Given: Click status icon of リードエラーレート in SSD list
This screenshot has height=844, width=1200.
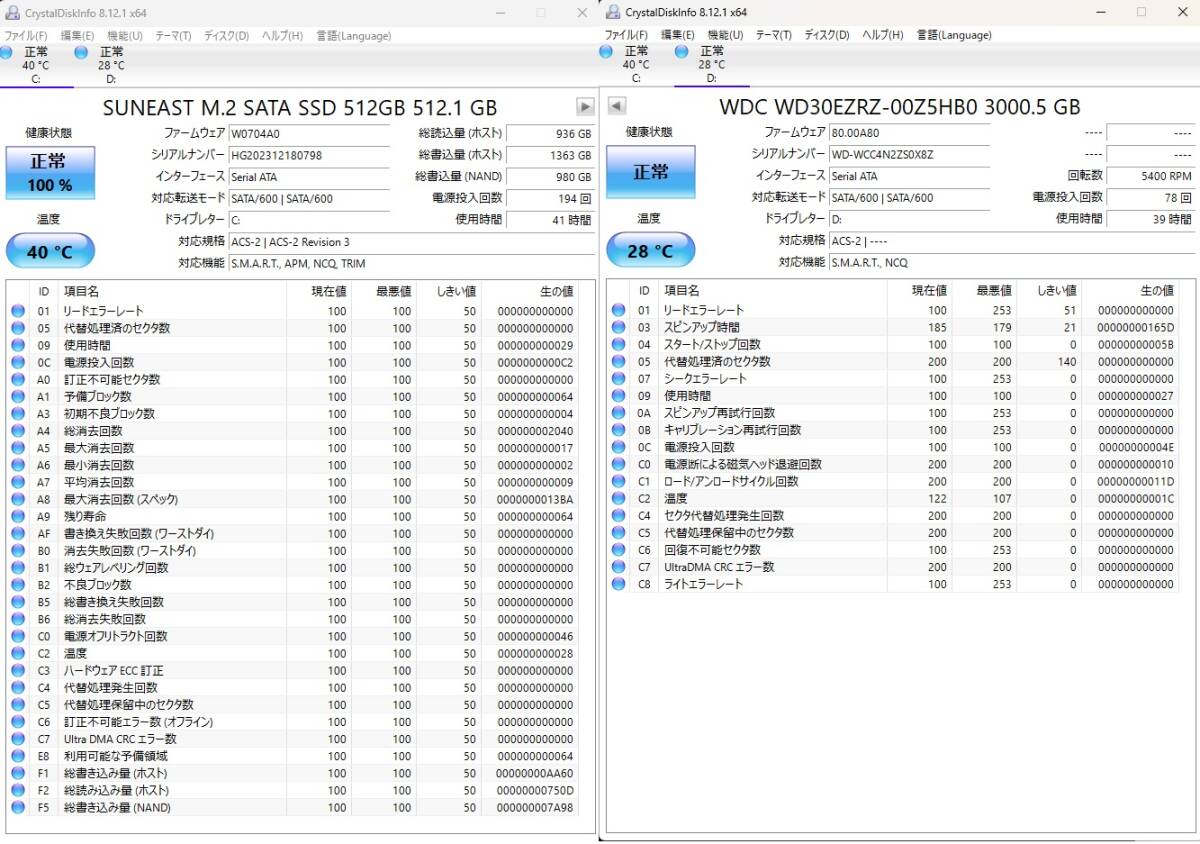Looking at the screenshot, I should [18, 311].
